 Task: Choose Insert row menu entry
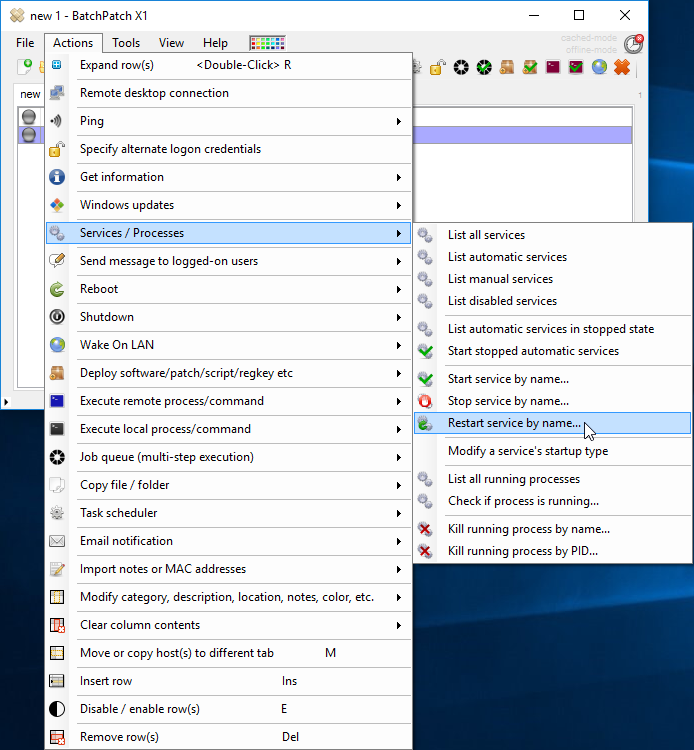coord(229,681)
